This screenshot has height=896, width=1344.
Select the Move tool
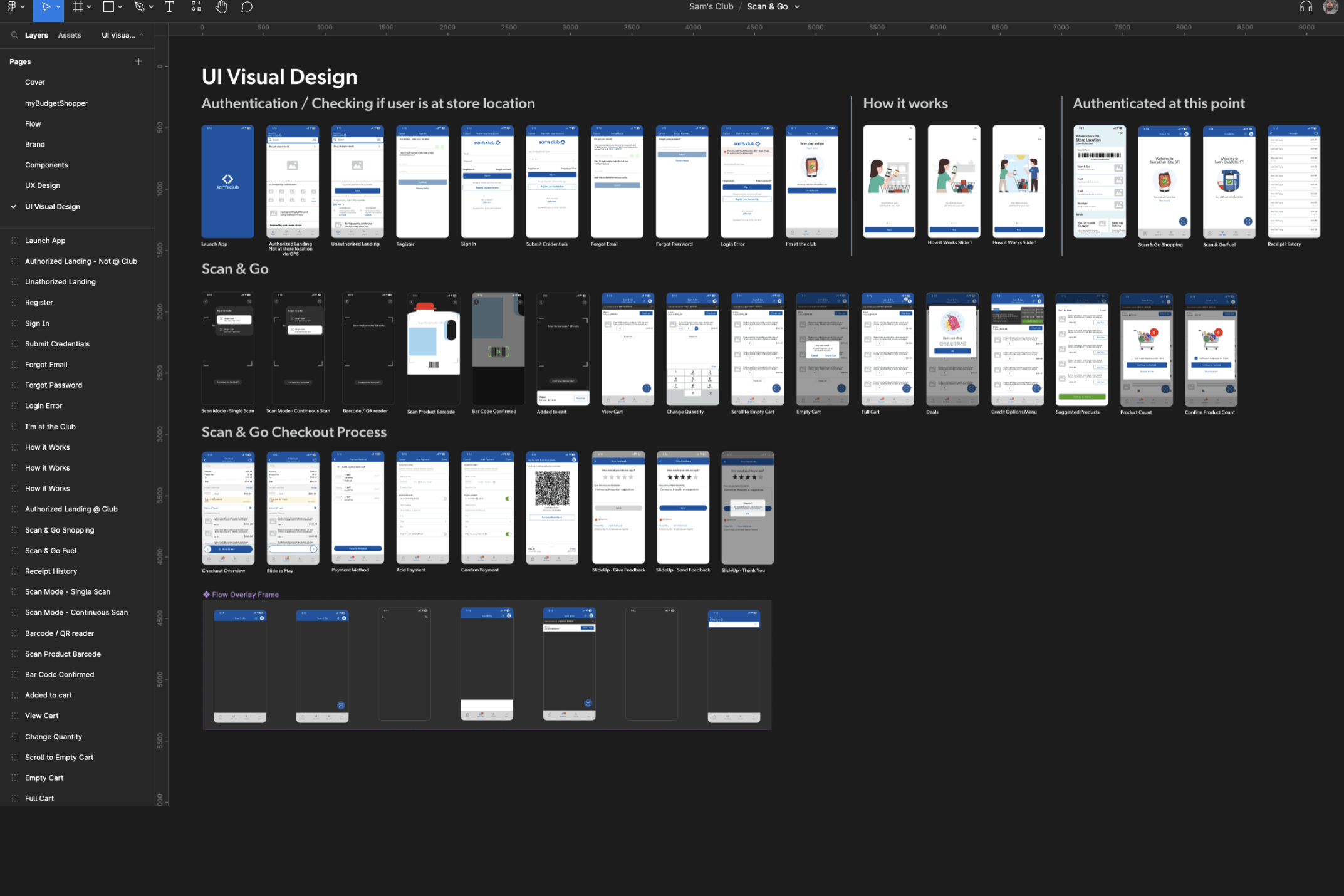point(45,7)
